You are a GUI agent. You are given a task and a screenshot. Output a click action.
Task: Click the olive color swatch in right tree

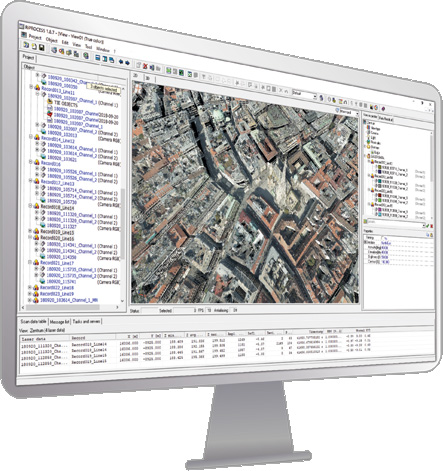pyautogui.click(x=379, y=167)
